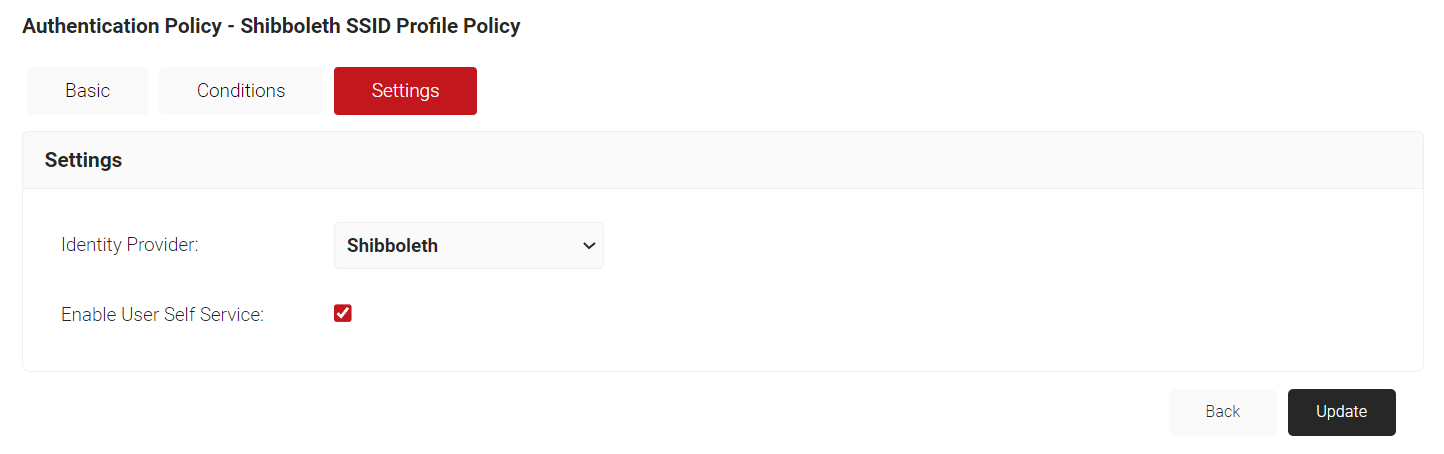Toggle the red checkmark box
1444x454 pixels.
tap(343, 314)
